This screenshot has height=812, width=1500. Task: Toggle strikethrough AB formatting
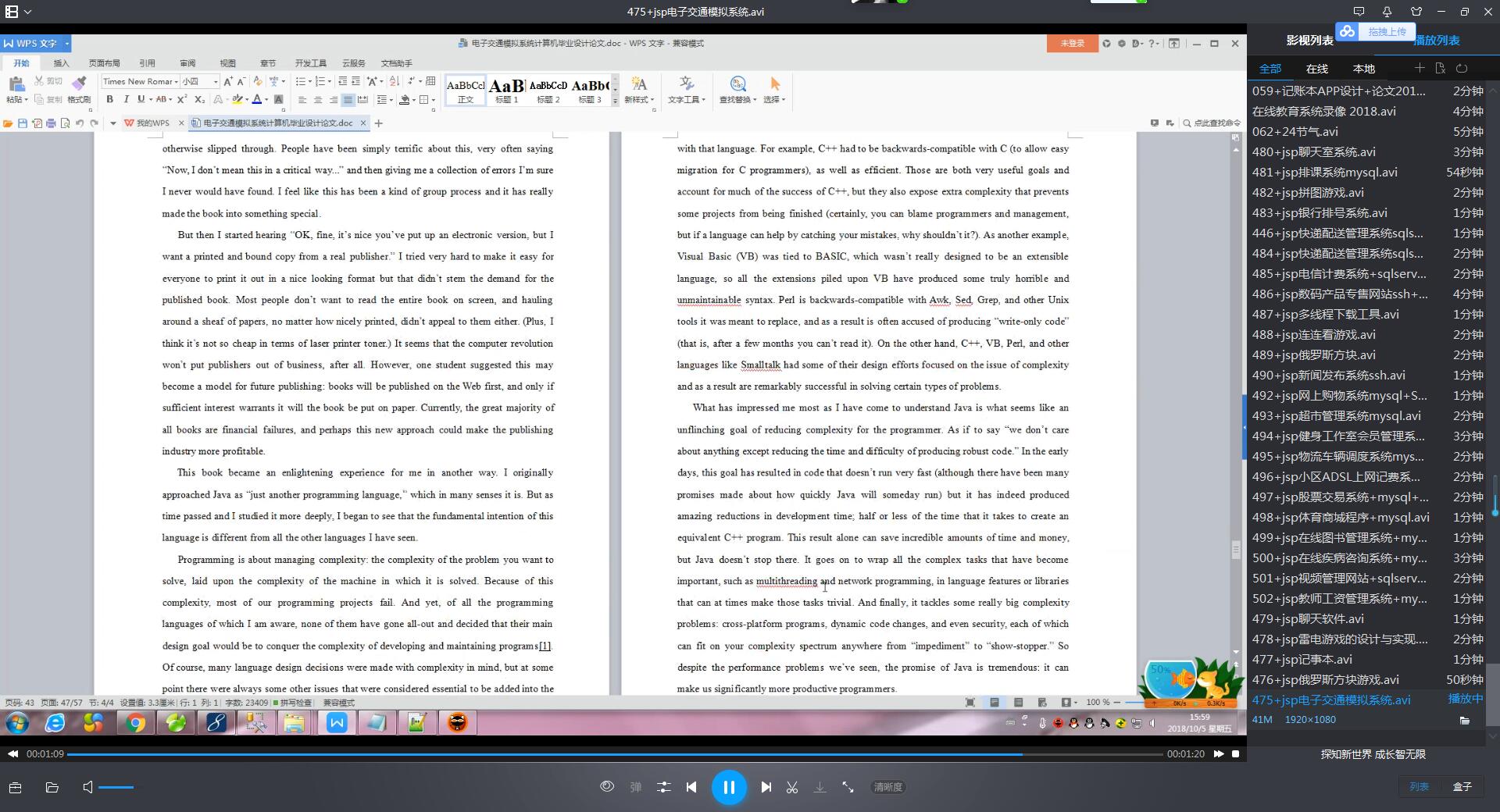[x=161, y=99]
